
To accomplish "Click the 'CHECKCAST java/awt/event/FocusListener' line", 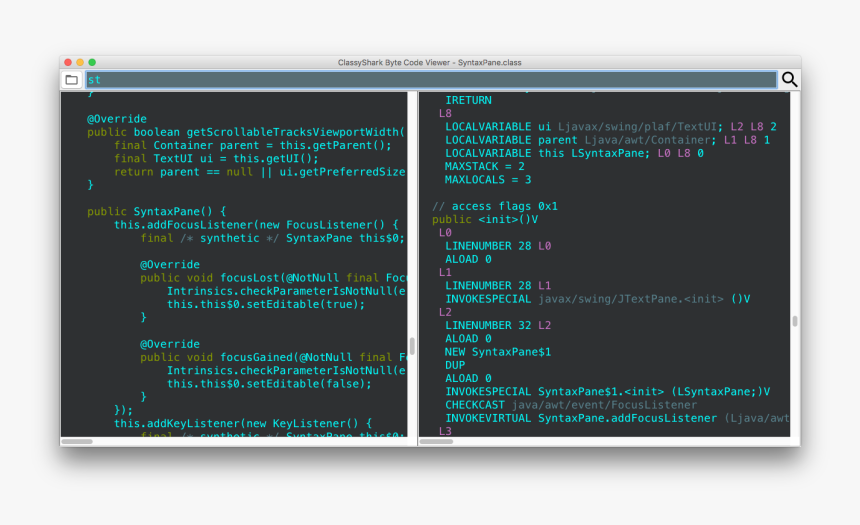I will (571, 405).
